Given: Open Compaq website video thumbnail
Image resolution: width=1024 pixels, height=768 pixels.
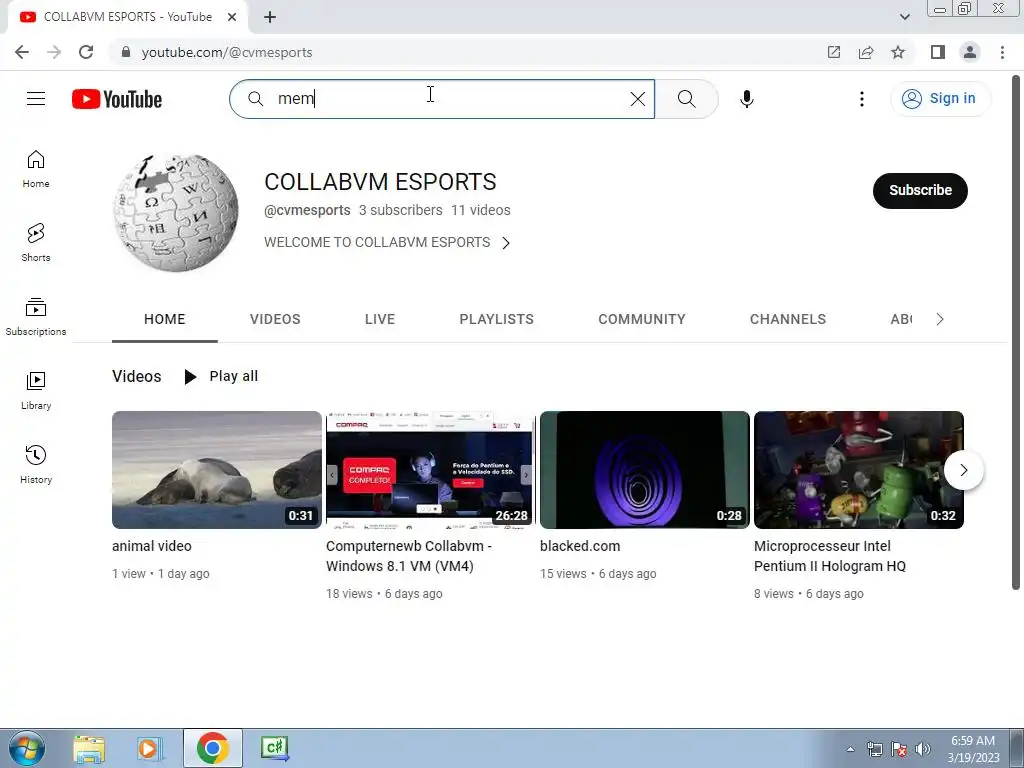Looking at the screenshot, I should click(430, 470).
